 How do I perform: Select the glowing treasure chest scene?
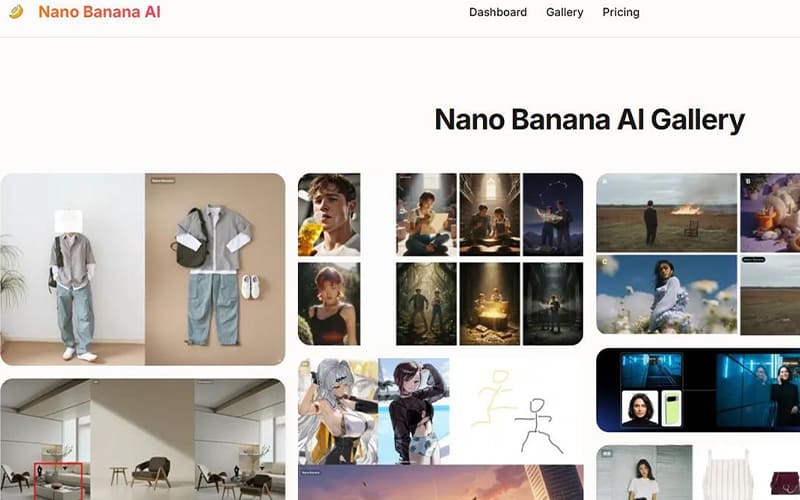(490, 304)
